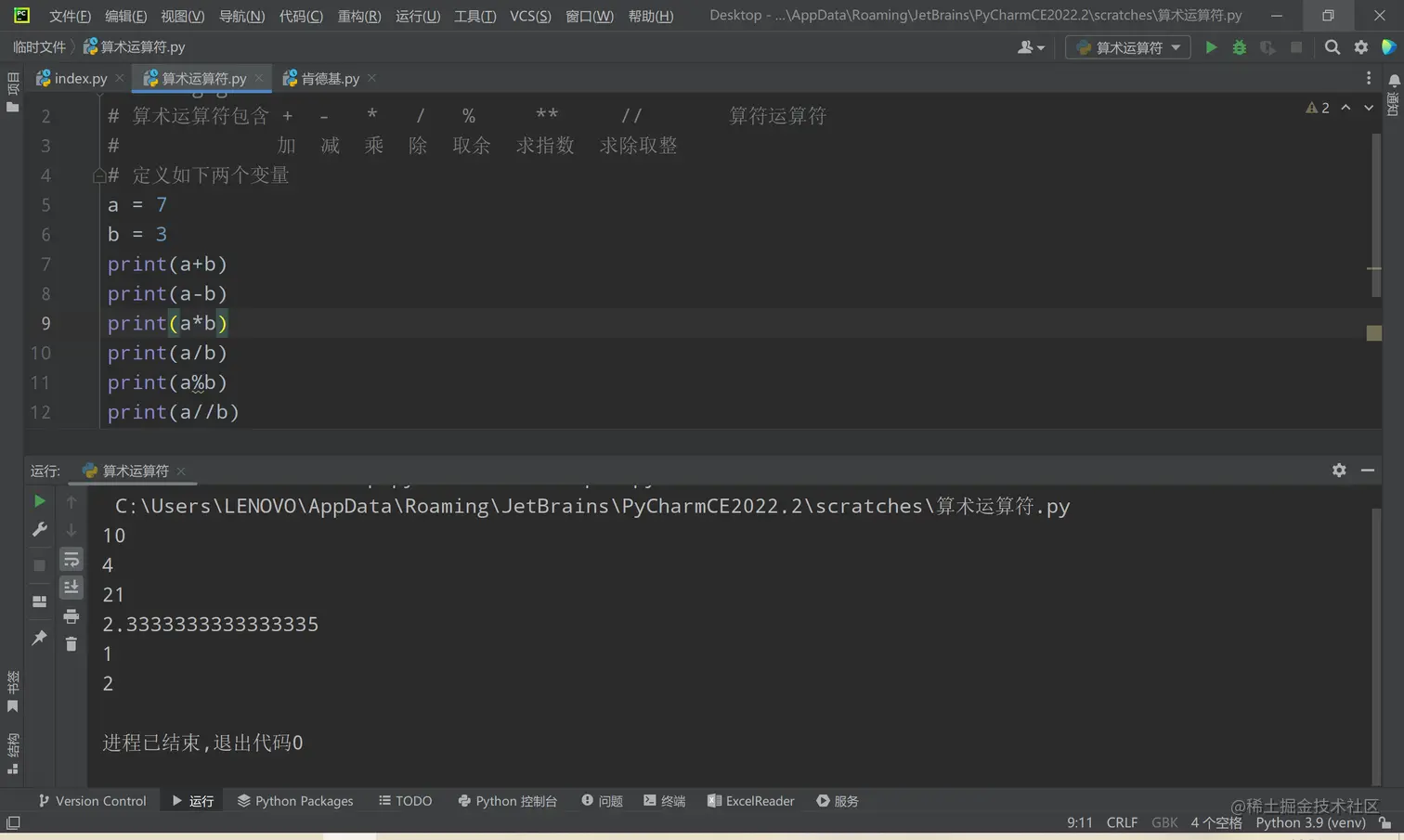Open the 算术运算符 run configuration dropdown
1404x840 pixels.
pos(1128,47)
